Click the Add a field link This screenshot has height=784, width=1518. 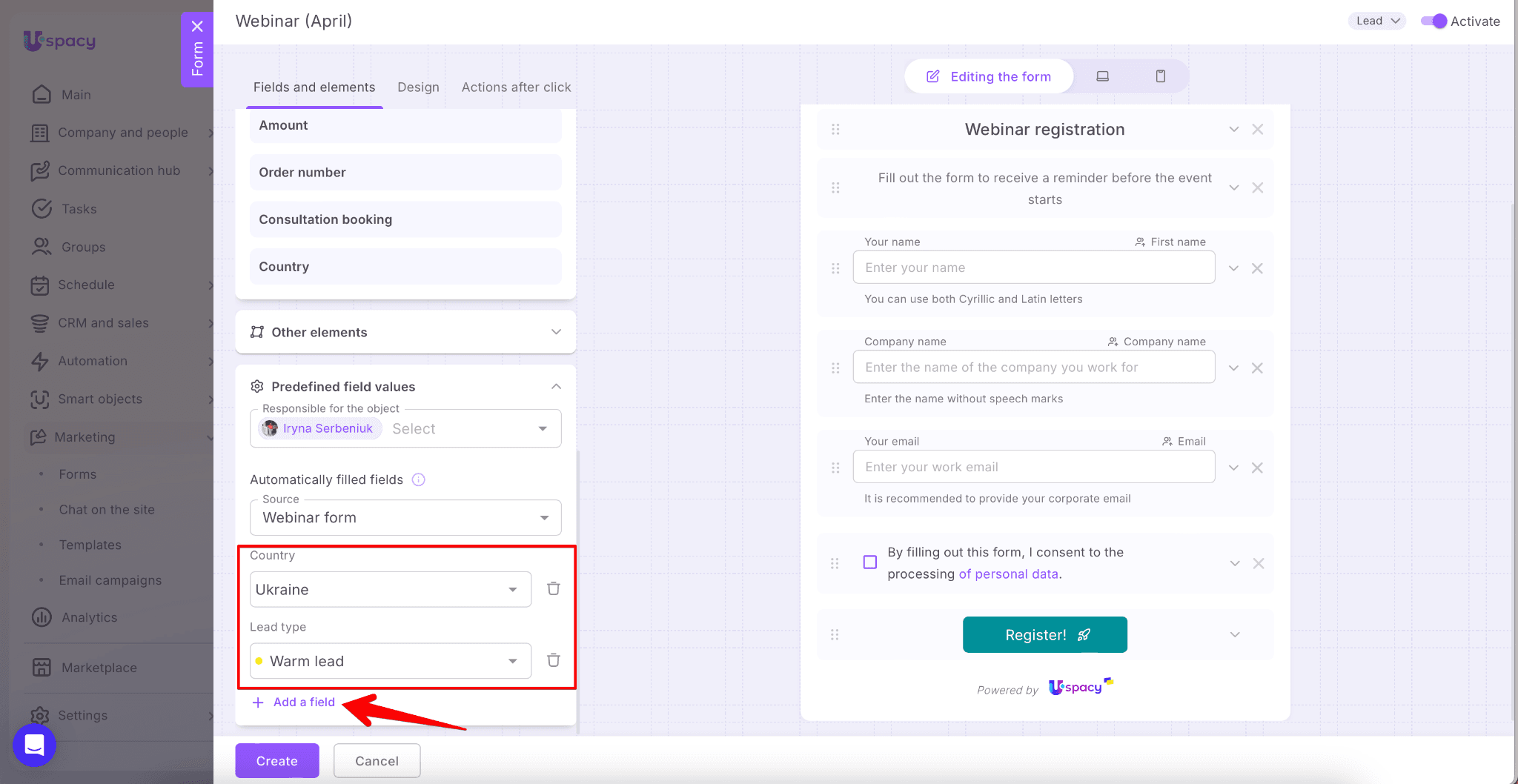coord(303,702)
